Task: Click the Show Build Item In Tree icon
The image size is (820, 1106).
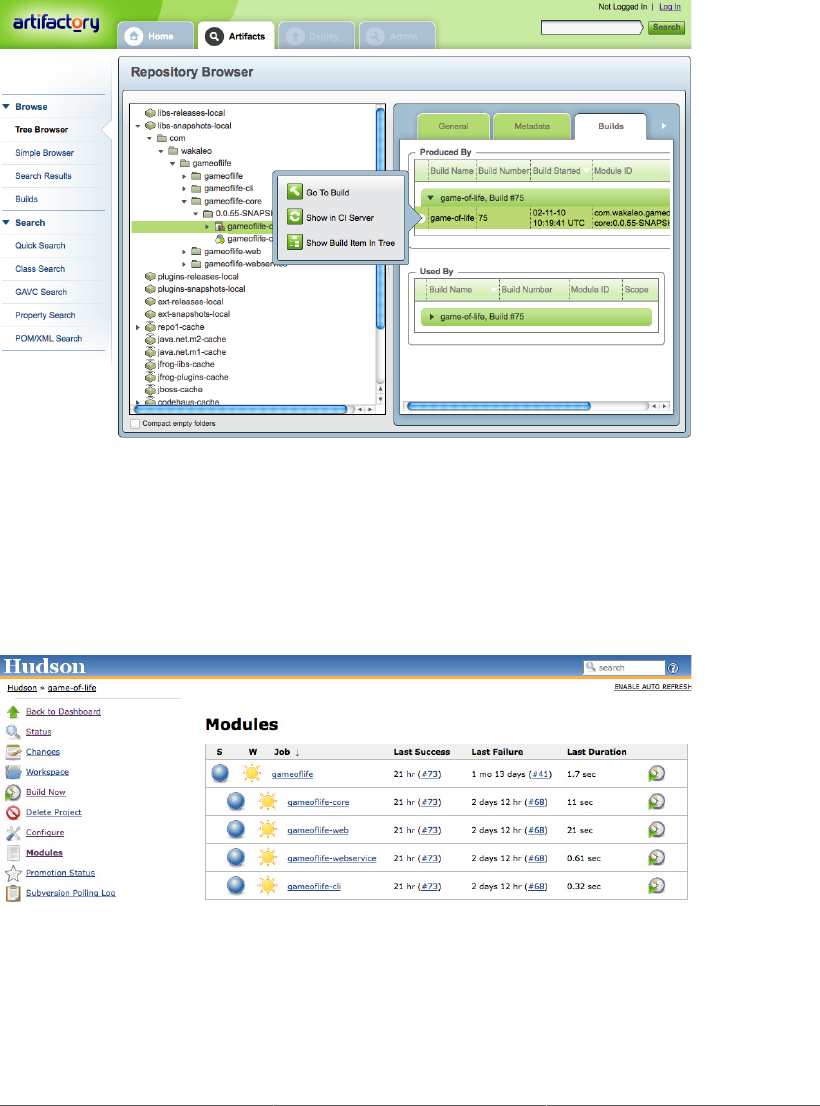Action: click(x=295, y=242)
